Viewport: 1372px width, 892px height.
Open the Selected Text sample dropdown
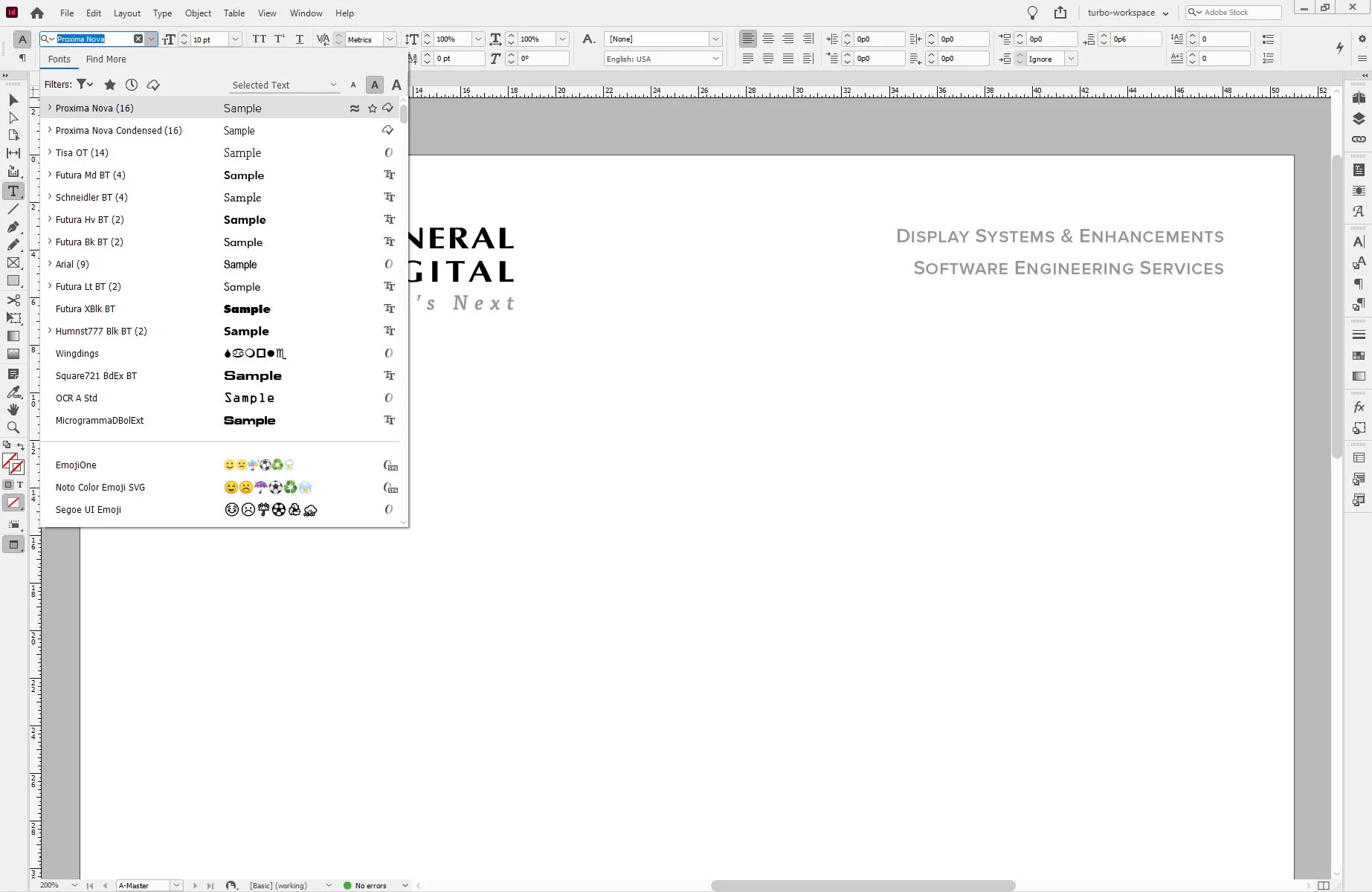coord(285,85)
